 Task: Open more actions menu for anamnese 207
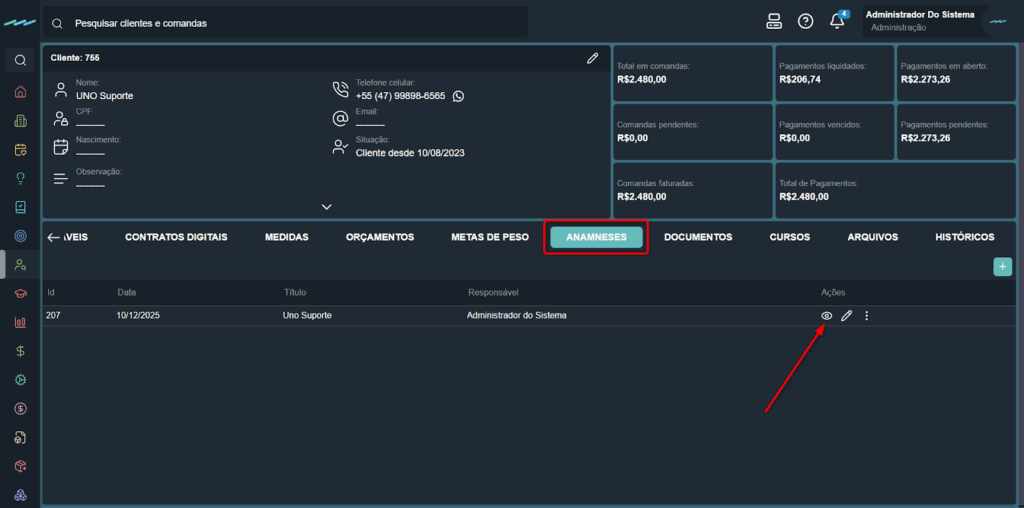coord(866,316)
